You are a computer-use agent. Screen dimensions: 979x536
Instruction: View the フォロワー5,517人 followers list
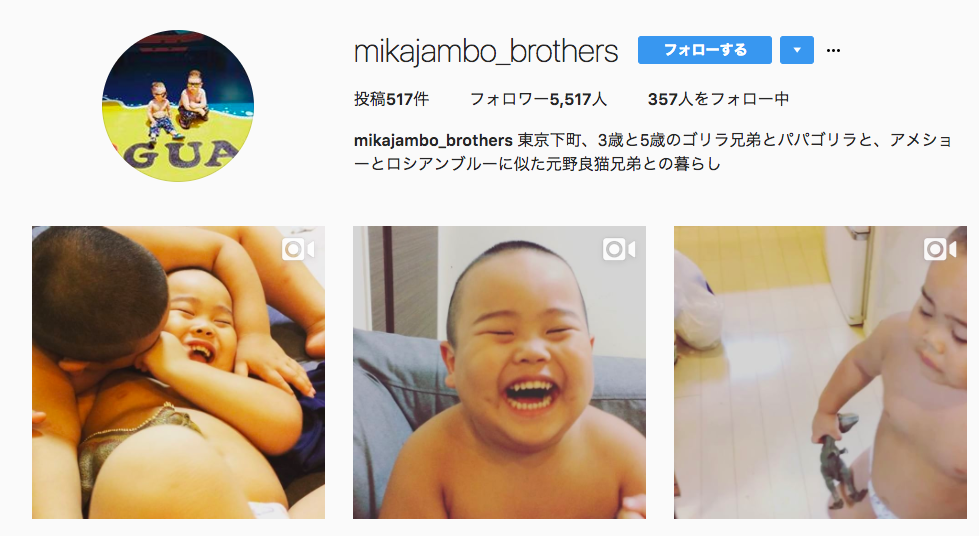point(538,99)
